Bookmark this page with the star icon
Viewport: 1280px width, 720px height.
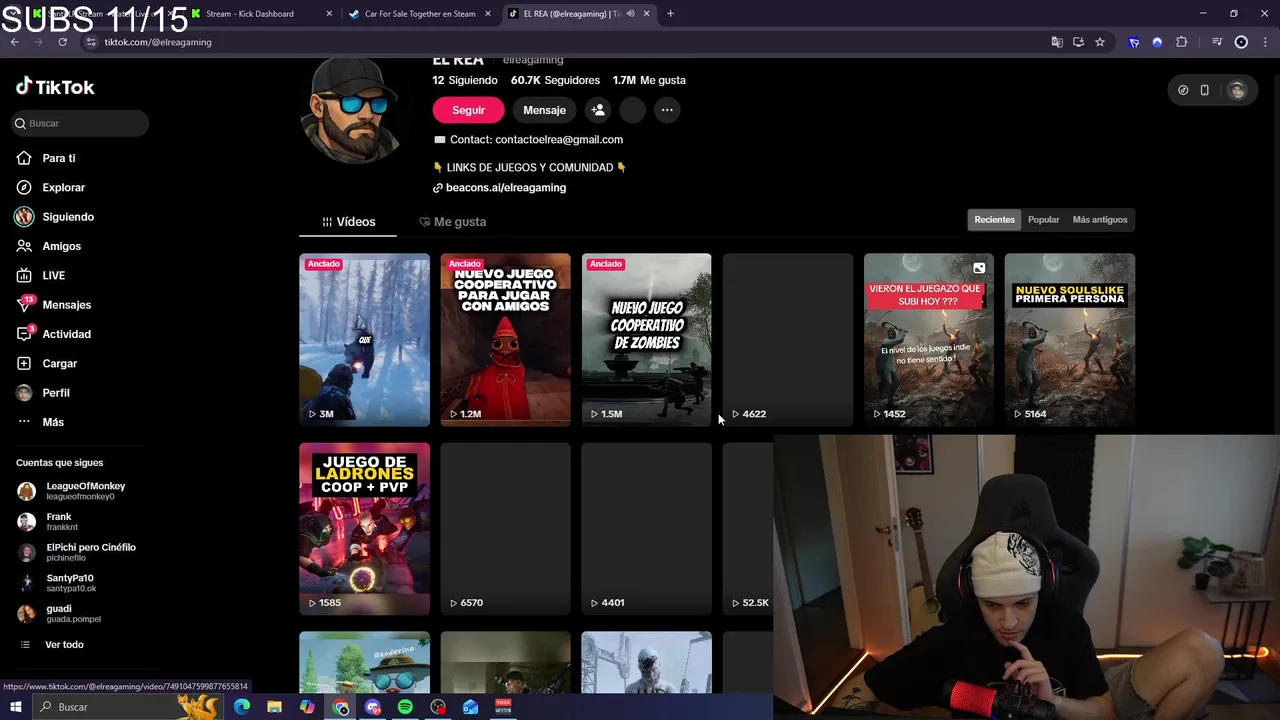pos(1100,42)
